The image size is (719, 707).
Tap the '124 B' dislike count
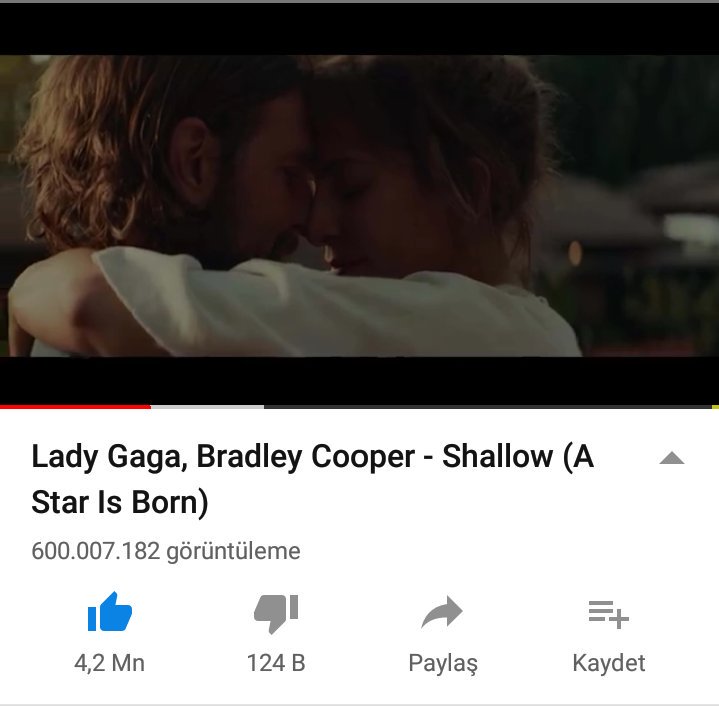tap(276, 663)
